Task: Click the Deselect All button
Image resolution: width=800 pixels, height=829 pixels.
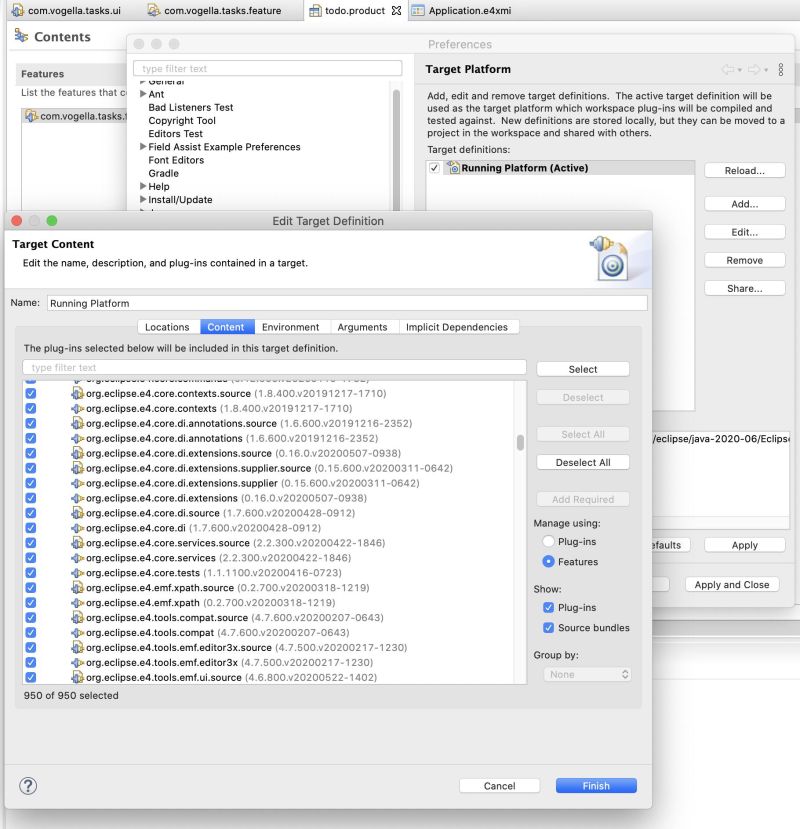Action: 582,462
